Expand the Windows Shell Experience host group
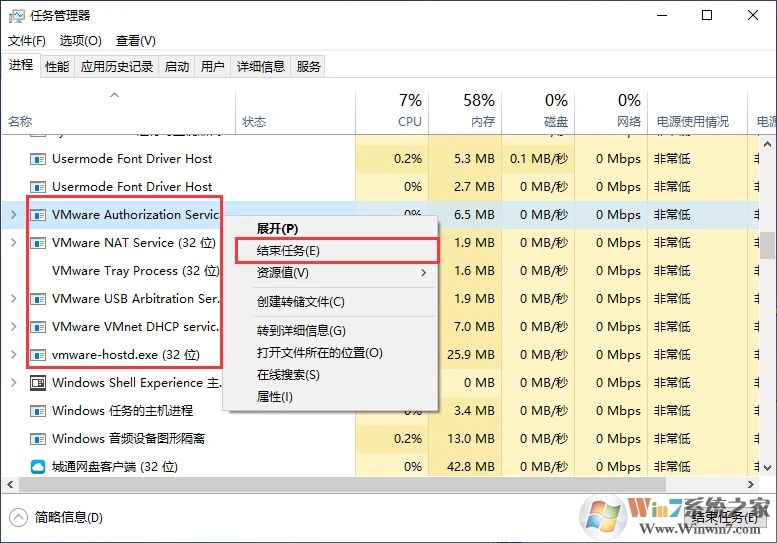Viewport: 777px width, 543px height. (x=12, y=383)
